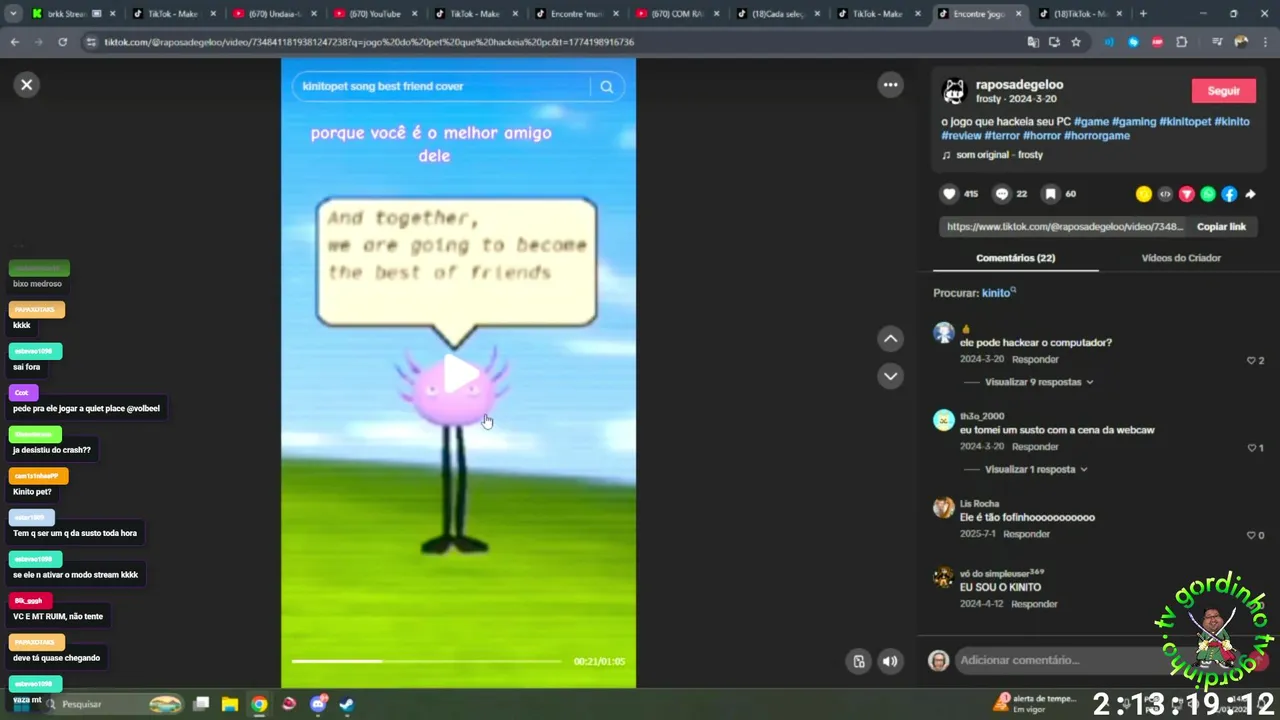Click the Seguir follow button

pyautogui.click(x=1223, y=91)
